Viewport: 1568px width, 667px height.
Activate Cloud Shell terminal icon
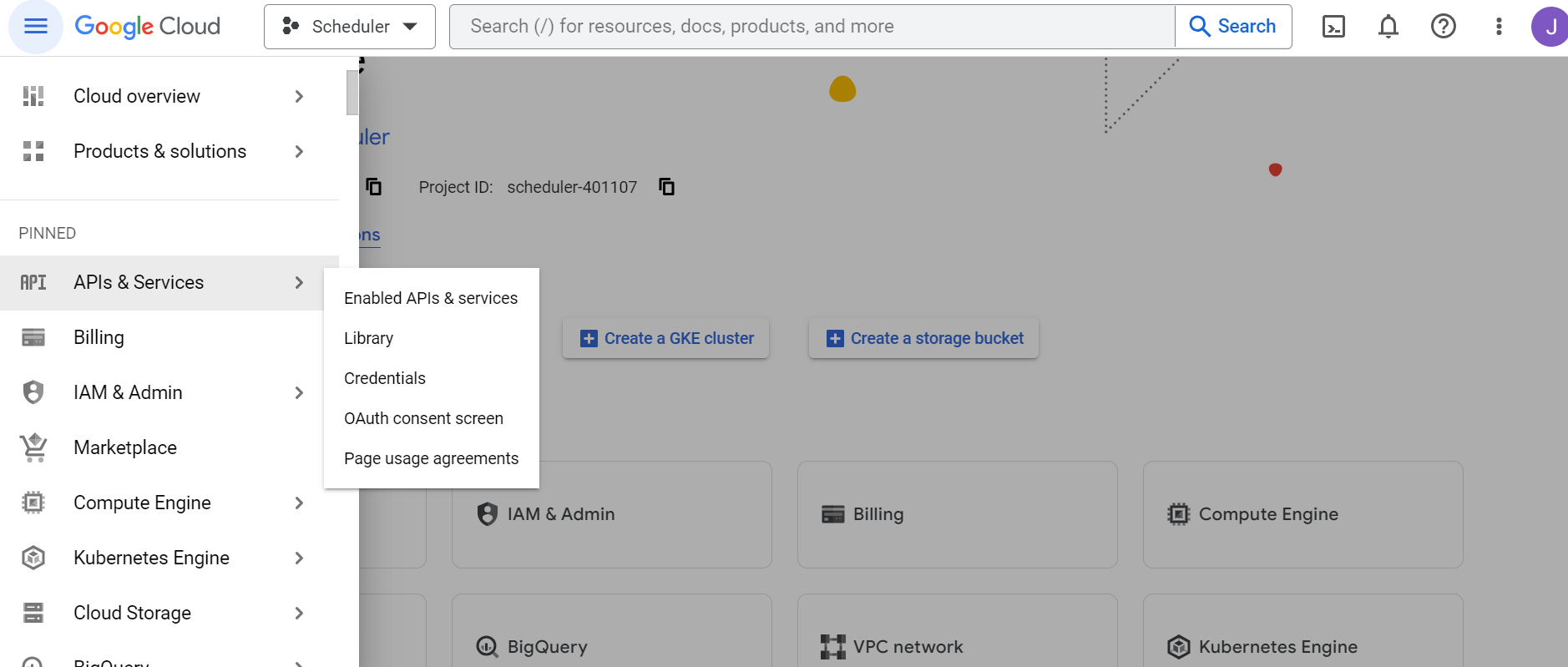[x=1333, y=27]
